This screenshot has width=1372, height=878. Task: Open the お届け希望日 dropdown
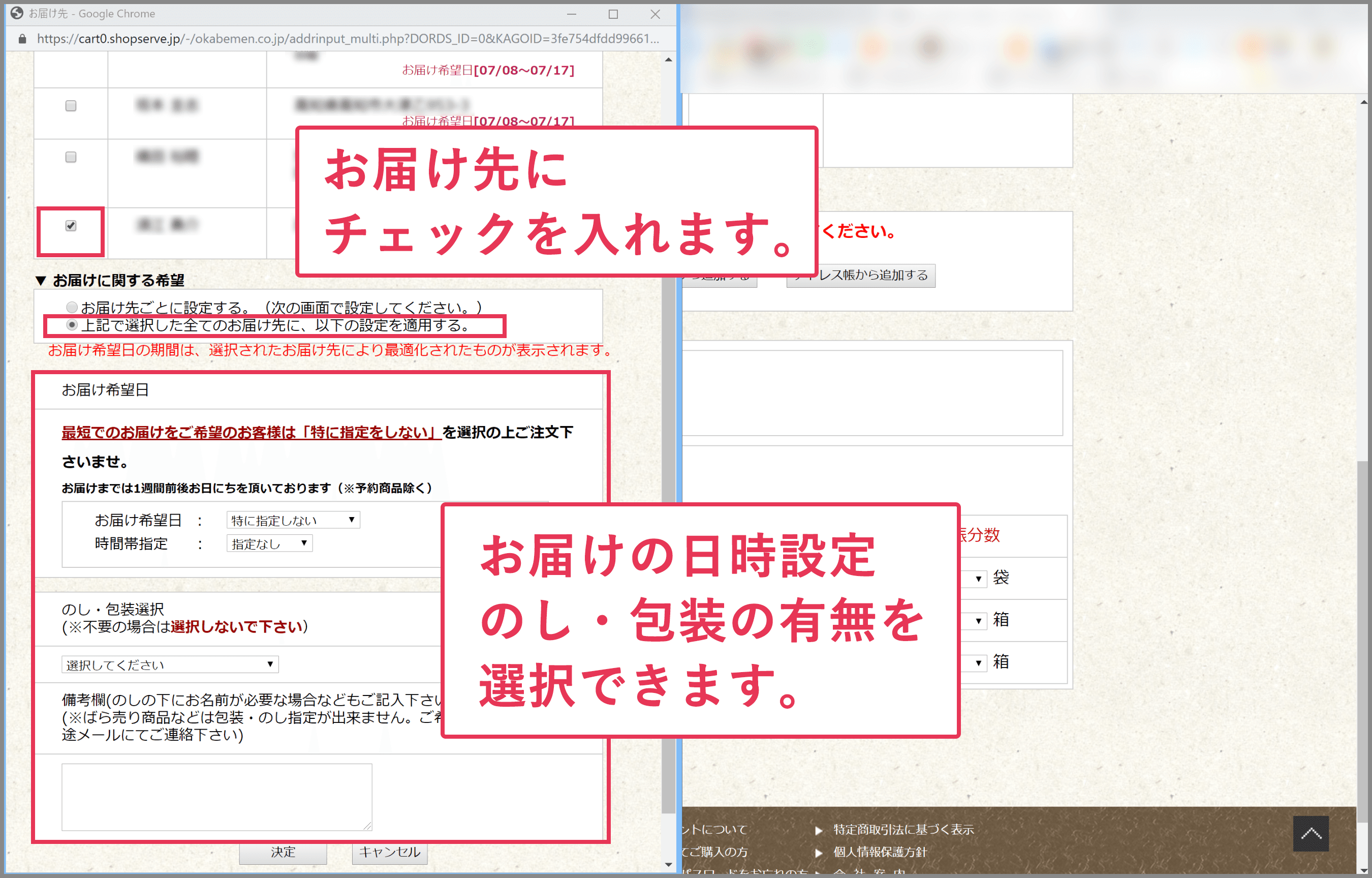[293, 520]
